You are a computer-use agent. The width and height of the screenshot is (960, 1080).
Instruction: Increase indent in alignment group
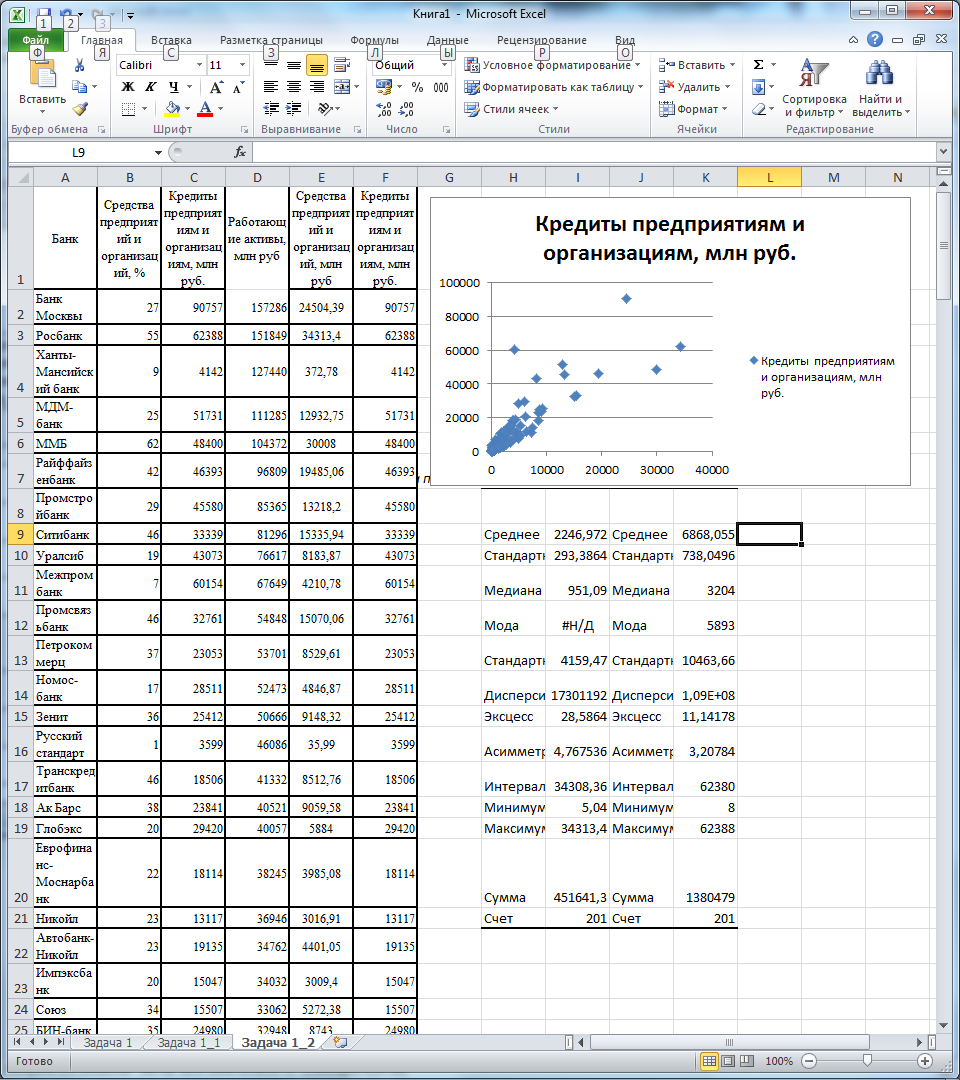294,109
